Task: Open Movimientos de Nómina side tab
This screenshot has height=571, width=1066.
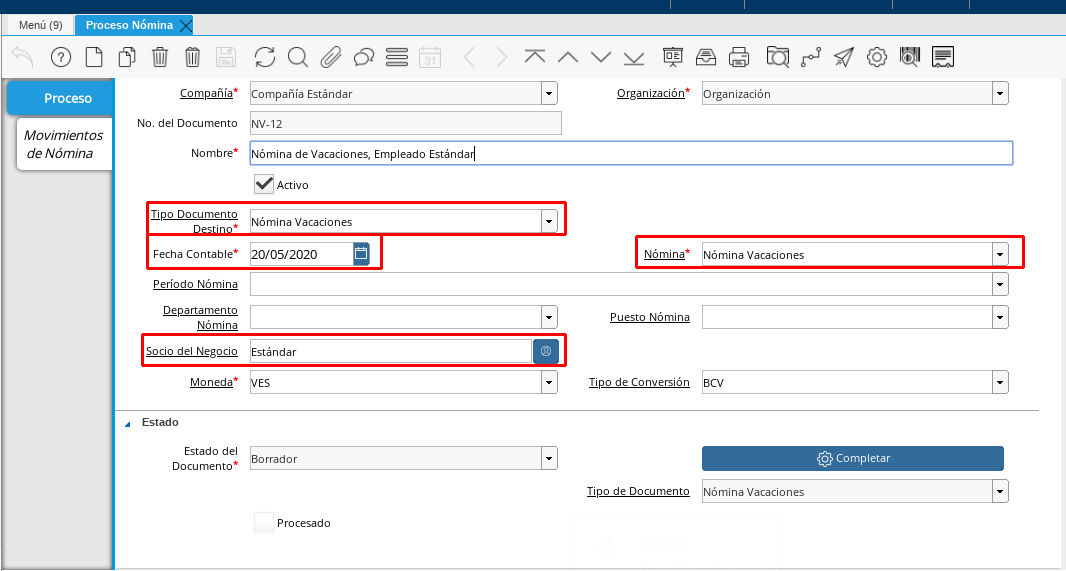Action: 64,144
